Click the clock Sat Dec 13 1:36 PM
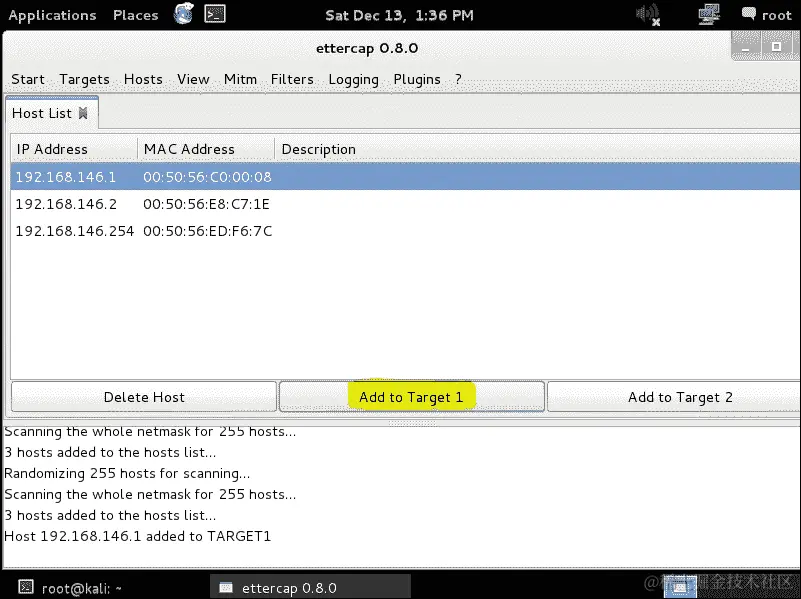 coord(399,15)
